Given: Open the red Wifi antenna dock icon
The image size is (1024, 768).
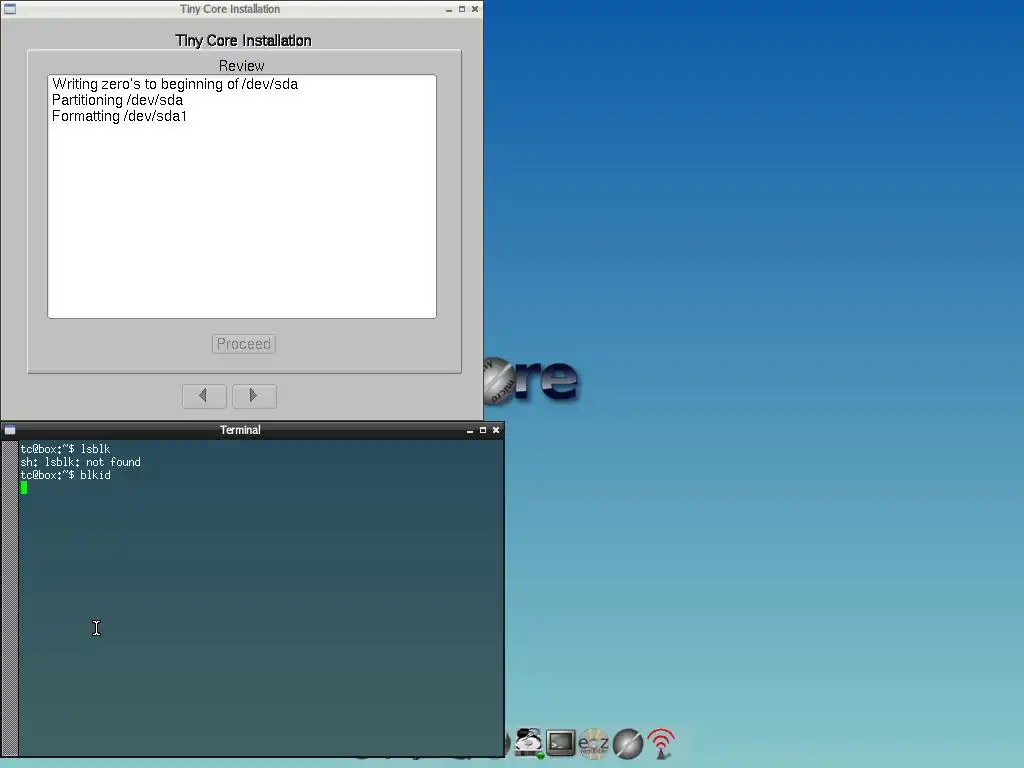Looking at the screenshot, I should 661,743.
